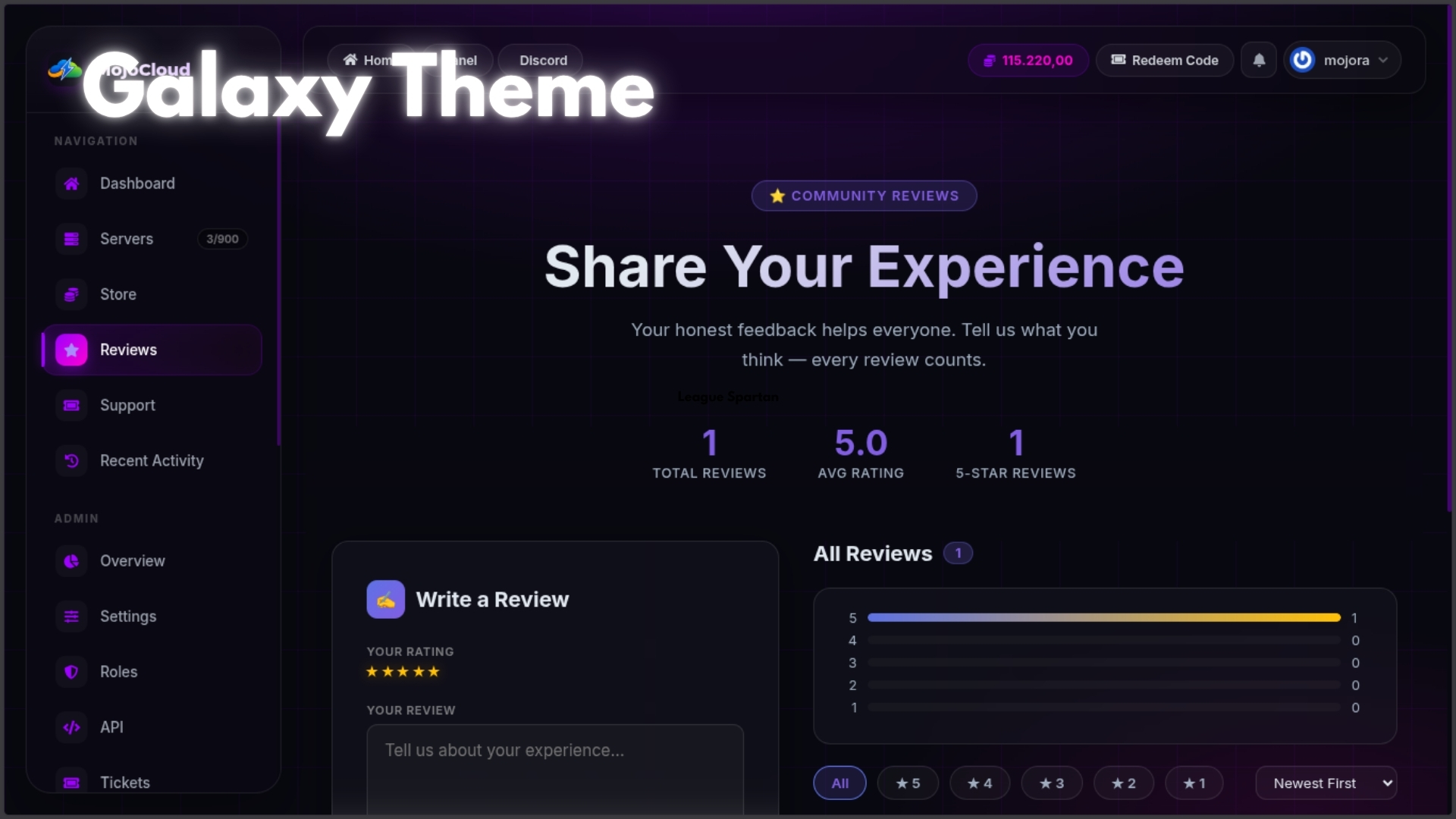Click the Redeem Code button
Viewport: 1456px width, 819px height.
coord(1165,61)
